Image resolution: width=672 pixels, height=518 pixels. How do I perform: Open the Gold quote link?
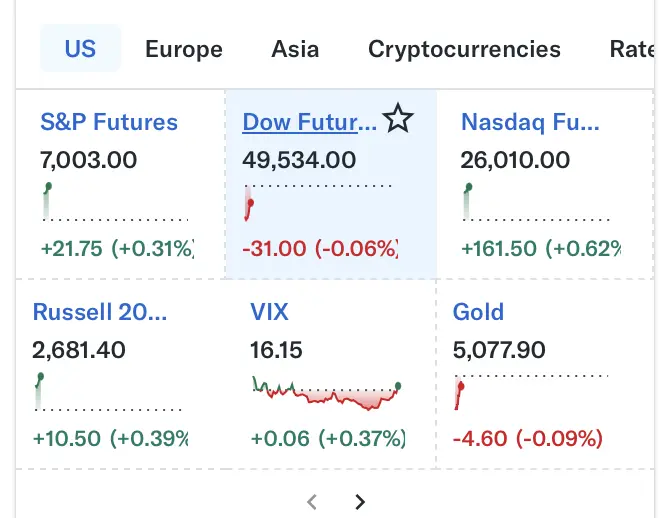[x=478, y=311]
